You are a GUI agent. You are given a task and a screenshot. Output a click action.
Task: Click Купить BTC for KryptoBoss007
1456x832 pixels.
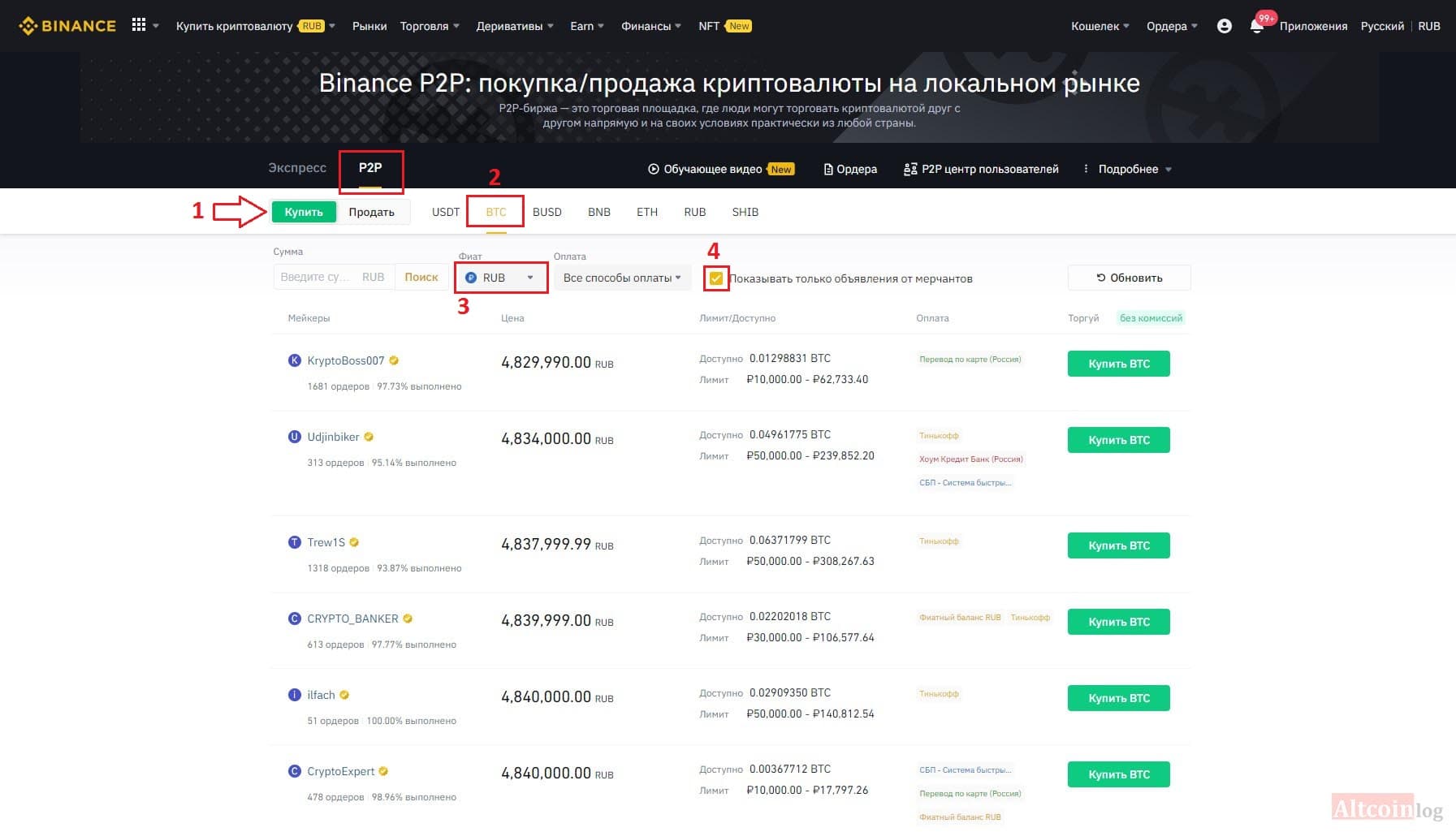coord(1119,364)
